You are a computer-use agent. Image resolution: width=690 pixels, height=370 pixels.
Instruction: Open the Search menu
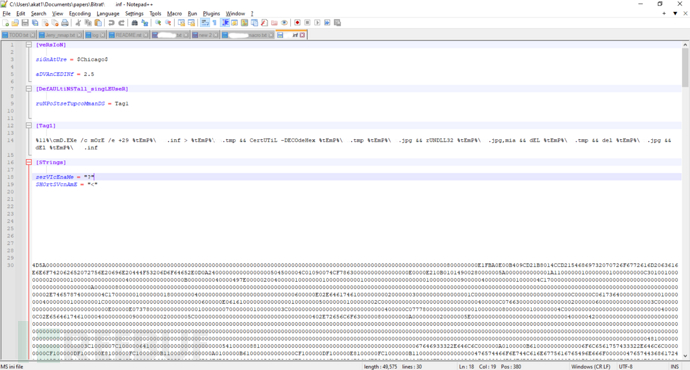[38, 14]
